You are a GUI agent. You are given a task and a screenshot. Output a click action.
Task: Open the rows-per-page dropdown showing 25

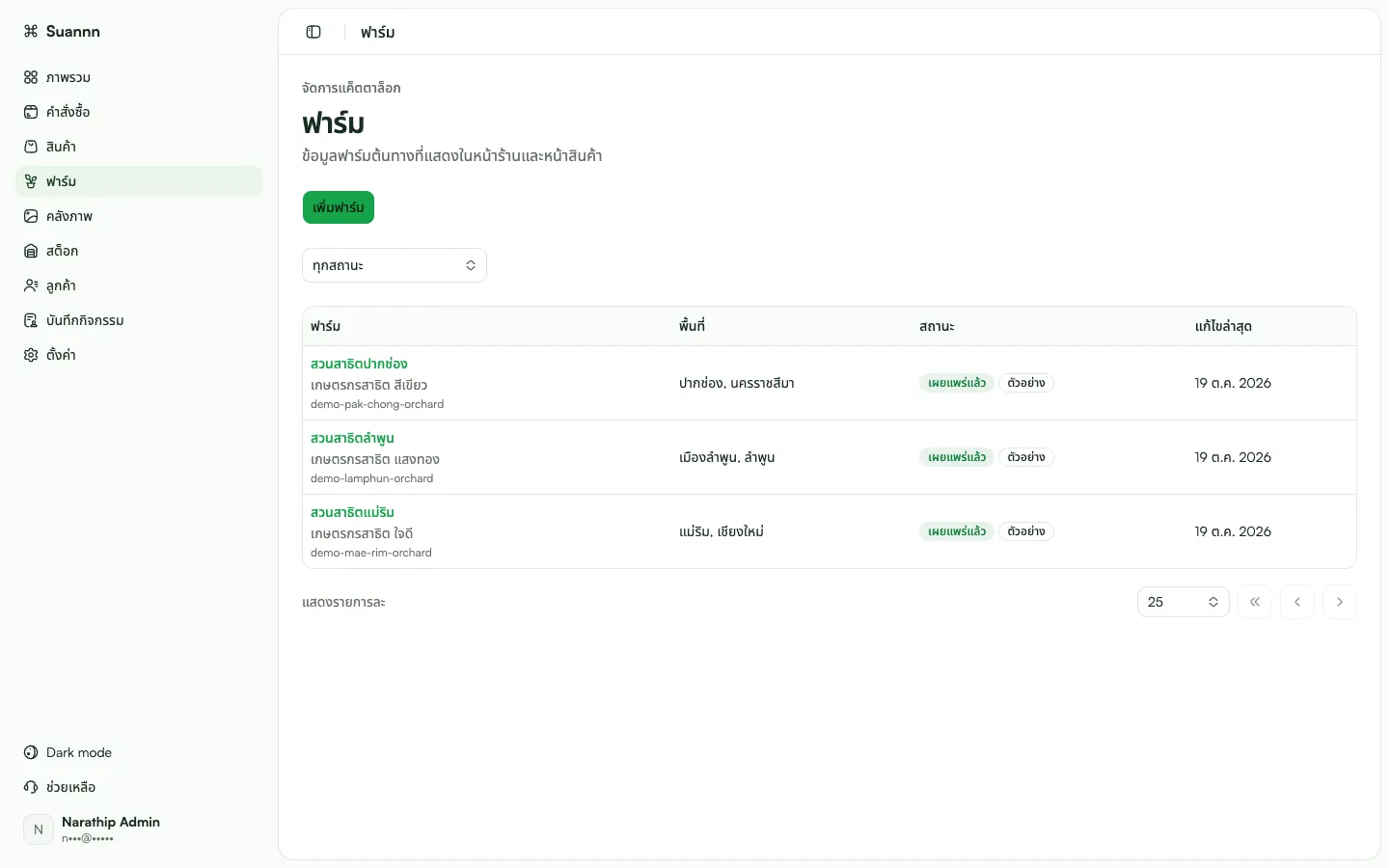coord(1184,602)
